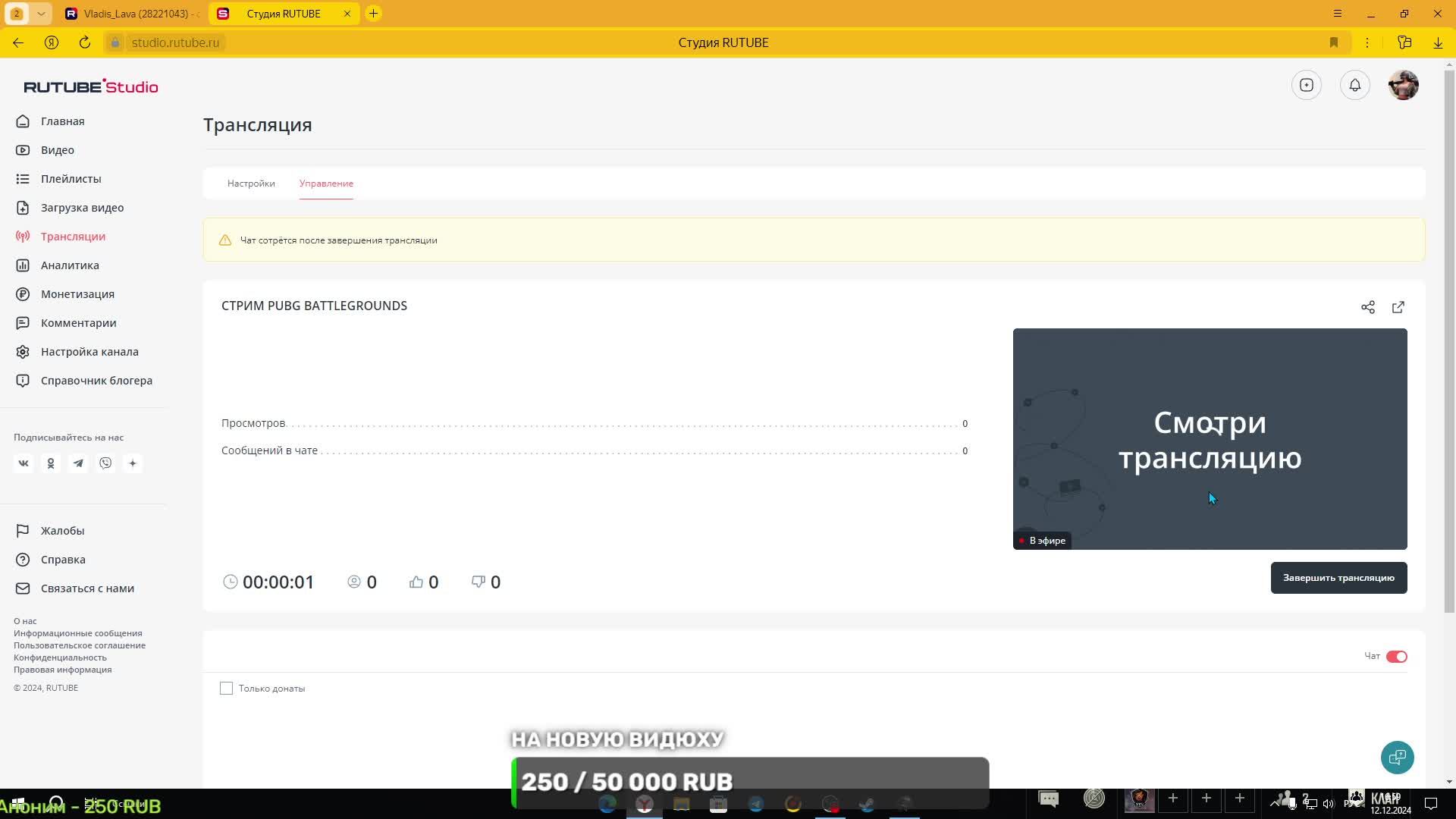The image size is (1456, 819).
Task: Click the stream preview Смотри трансляцию
Action: (x=1210, y=439)
